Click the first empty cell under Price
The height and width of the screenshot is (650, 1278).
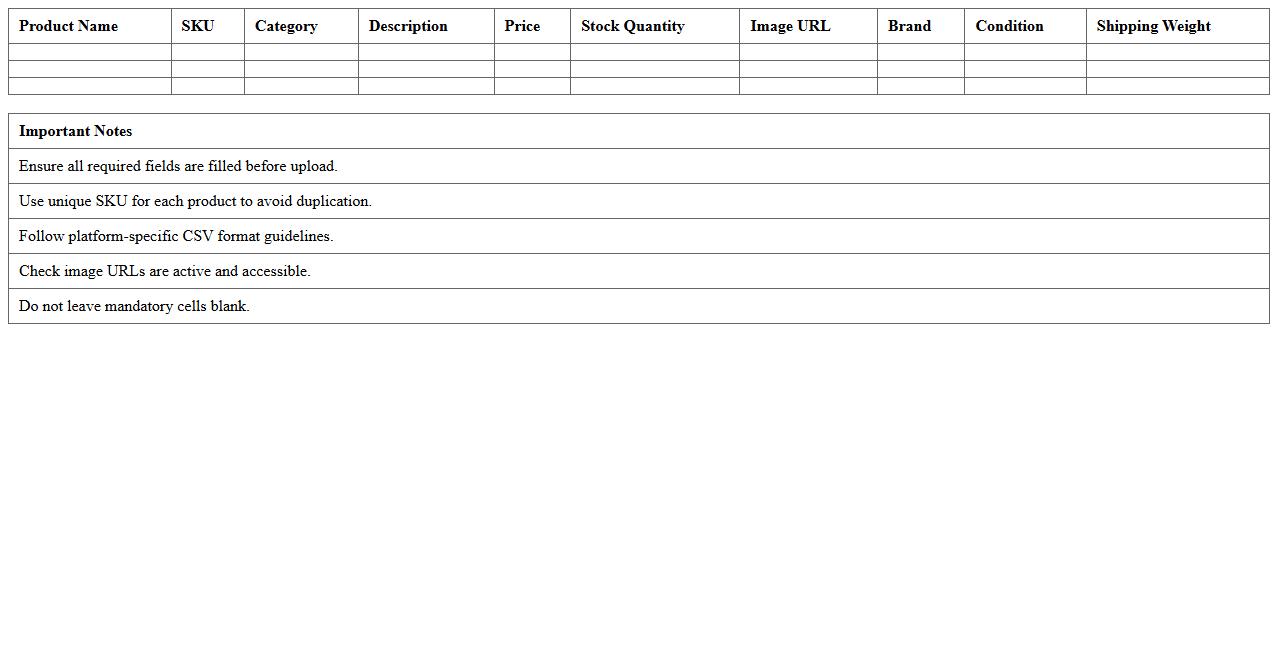(532, 52)
